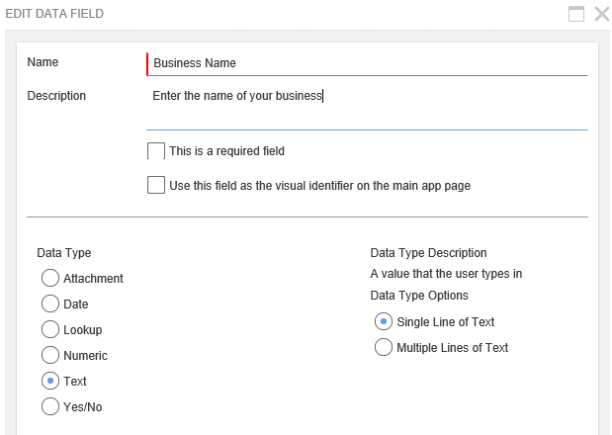Click the Business Name input field

366,63
